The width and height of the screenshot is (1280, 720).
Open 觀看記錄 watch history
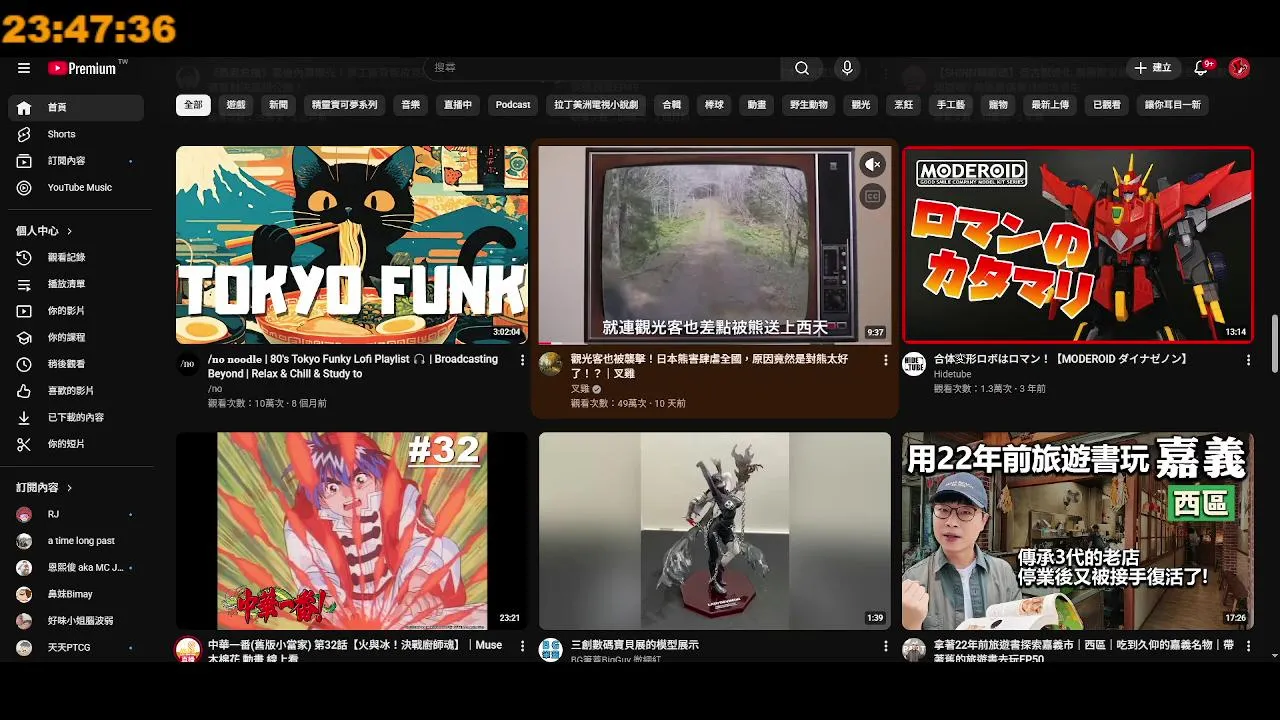pos(76,257)
